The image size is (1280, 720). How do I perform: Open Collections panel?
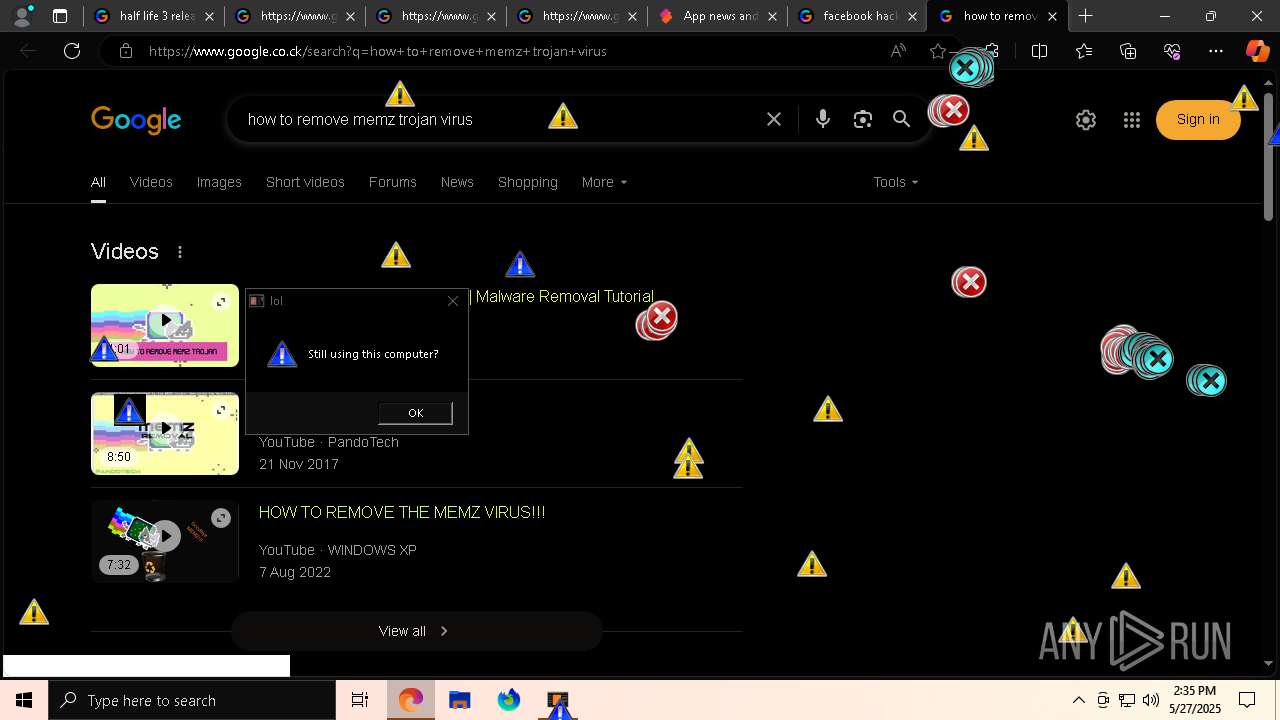pos(1128,51)
